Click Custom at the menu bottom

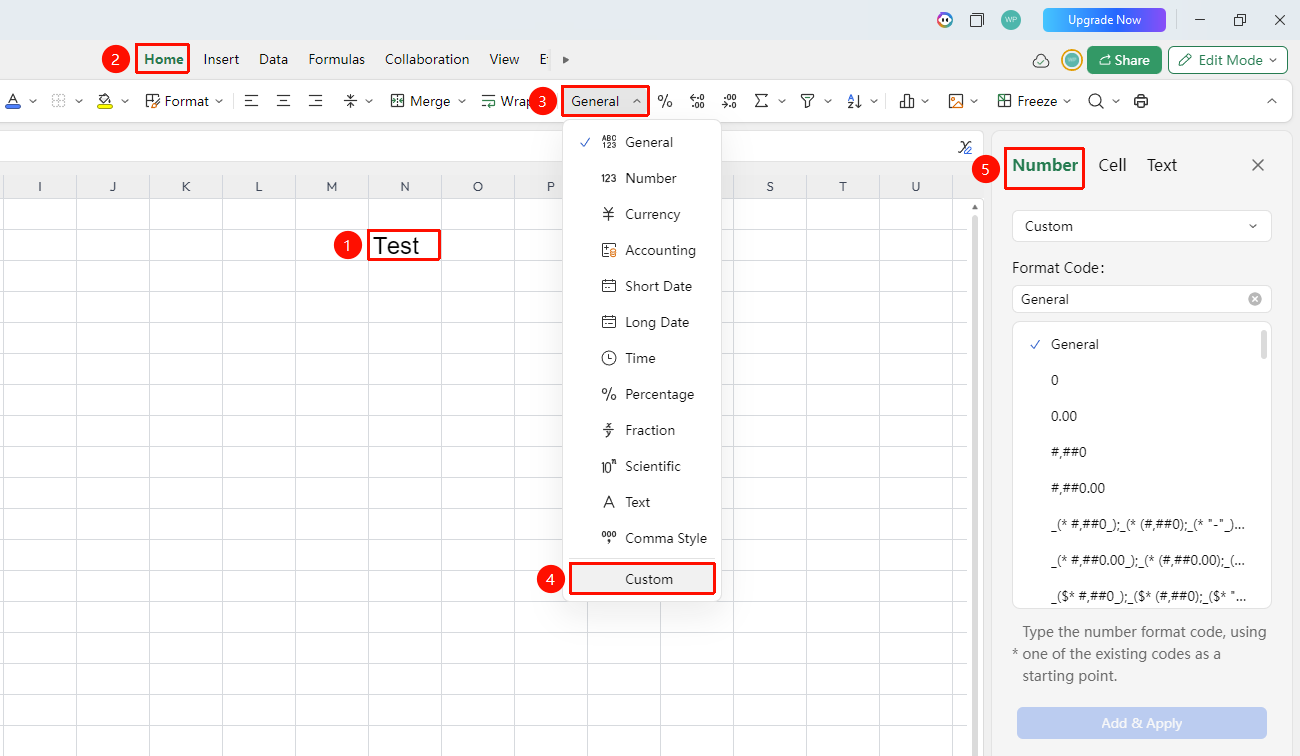point(642,579)
